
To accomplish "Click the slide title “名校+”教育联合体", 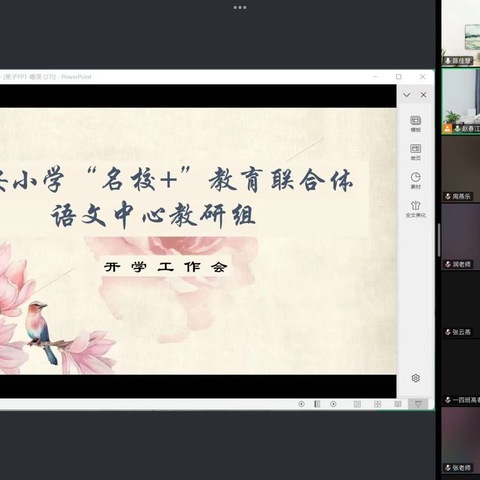I will [219, 180].
